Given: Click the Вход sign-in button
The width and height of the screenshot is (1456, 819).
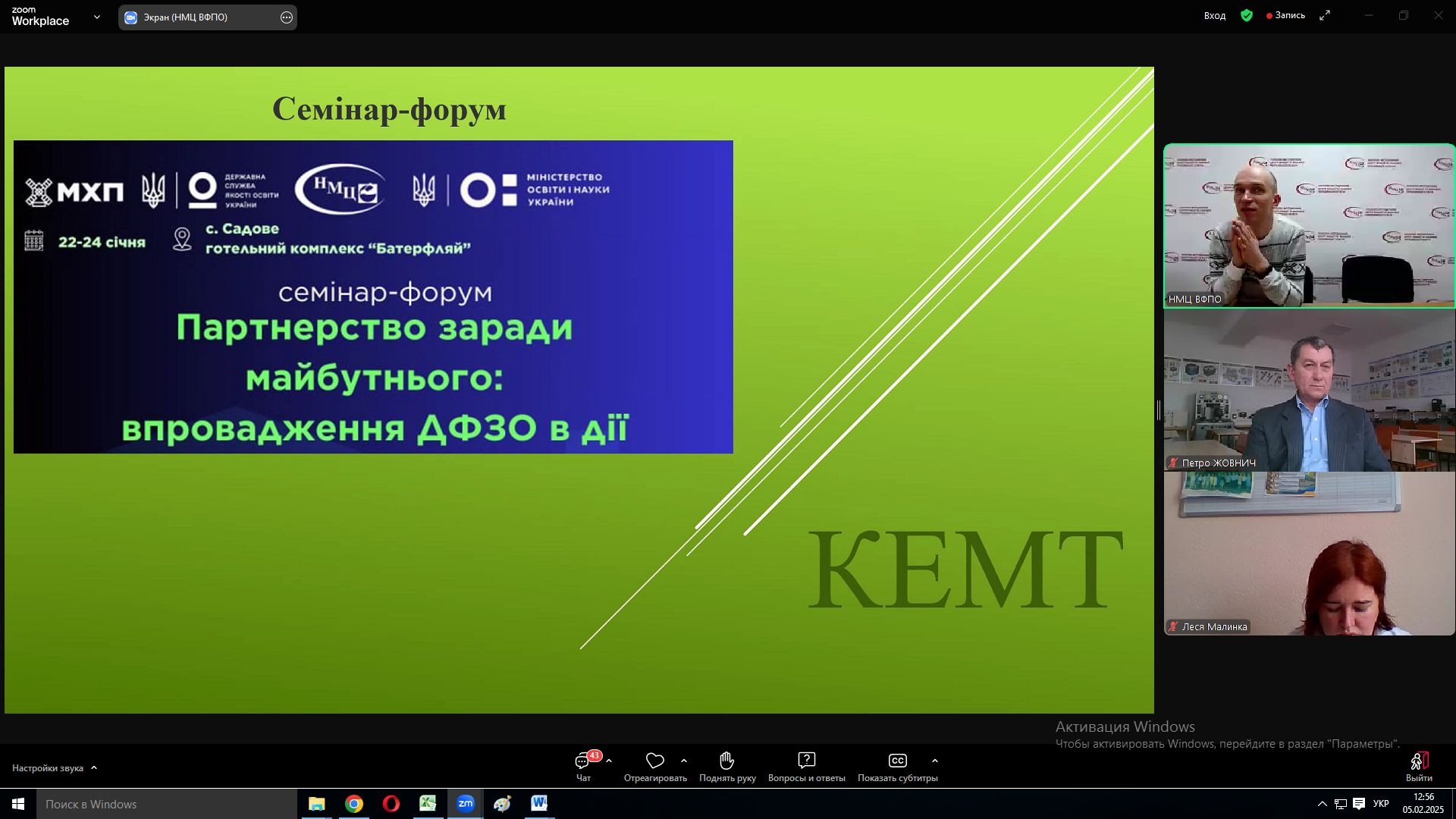Looking at the screenshot, I should click(x=1214, y=16).
